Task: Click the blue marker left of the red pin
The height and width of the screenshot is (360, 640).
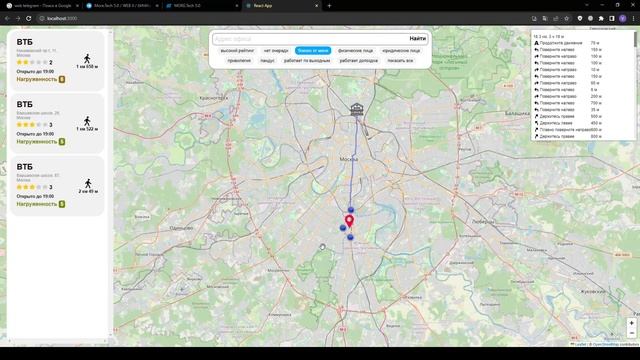Action: click(343, 228)
